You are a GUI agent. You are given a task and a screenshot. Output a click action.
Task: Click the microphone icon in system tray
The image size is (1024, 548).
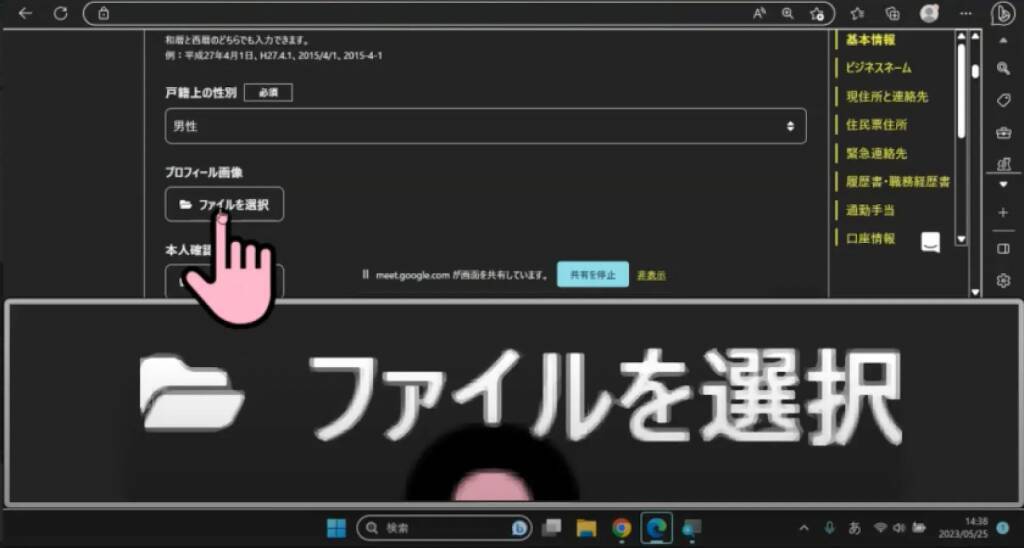pos(829,527)
